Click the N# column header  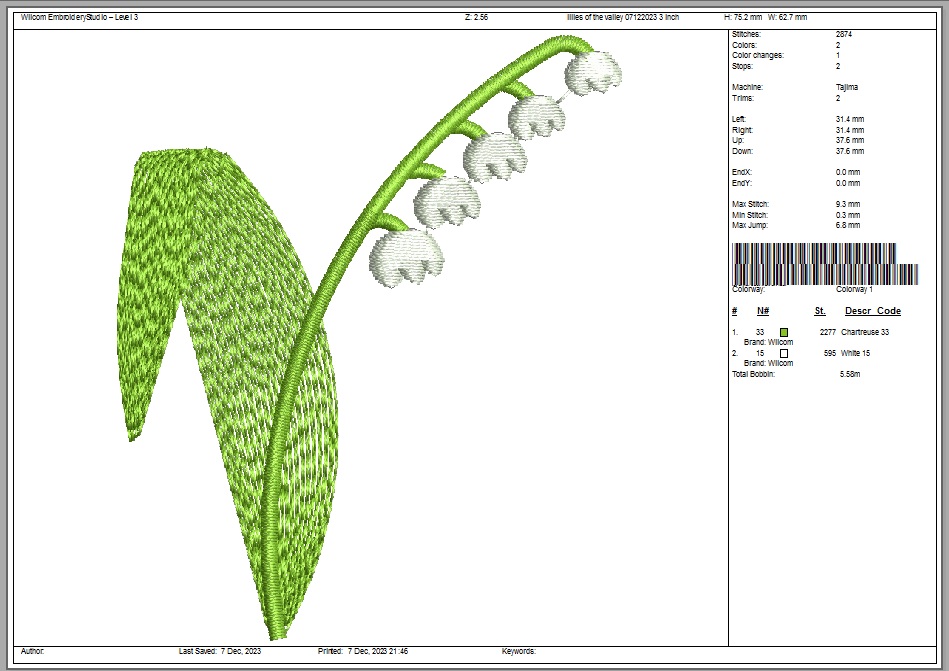tap(762, 311)
